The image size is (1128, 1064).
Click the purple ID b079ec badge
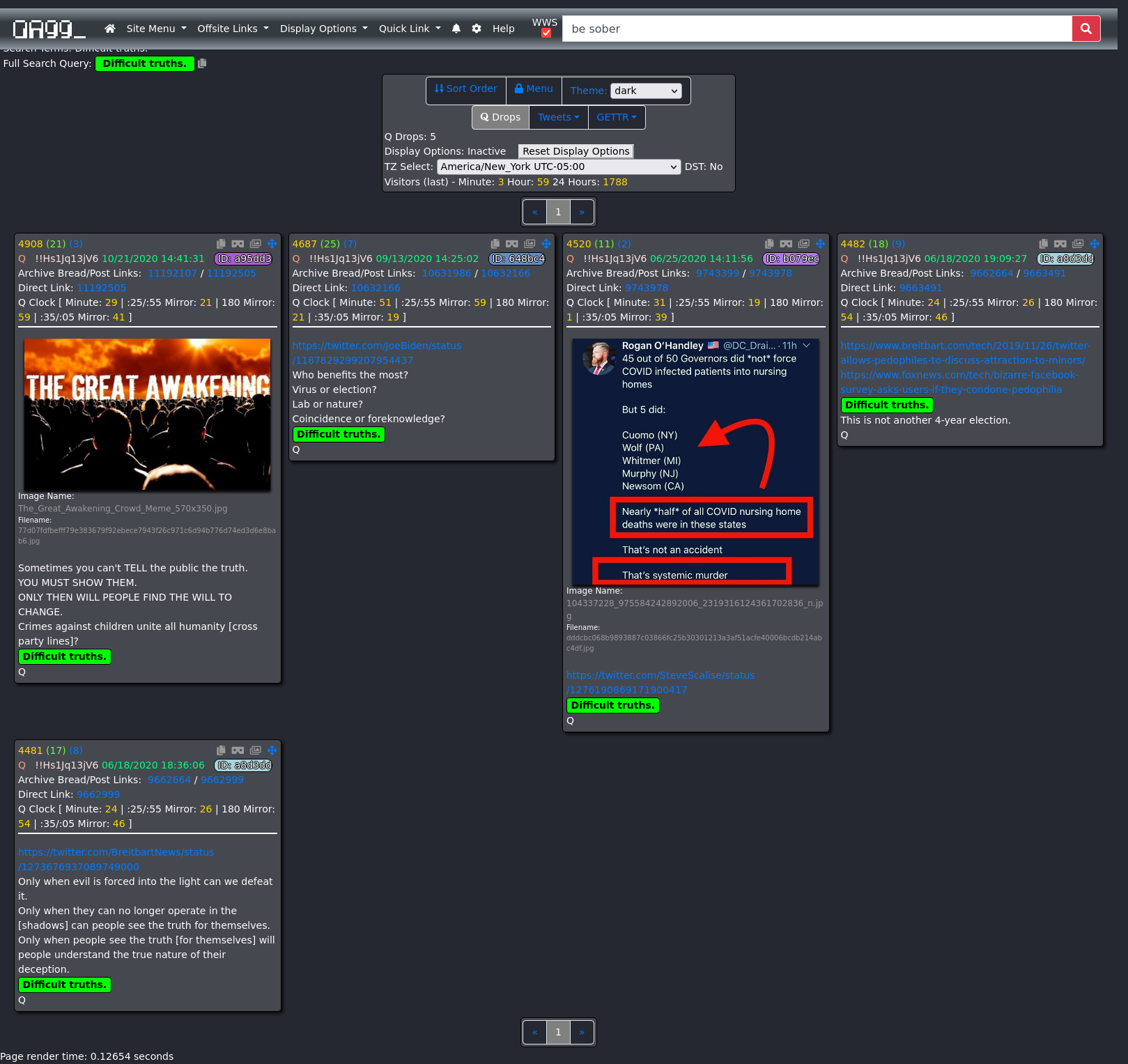791,259
